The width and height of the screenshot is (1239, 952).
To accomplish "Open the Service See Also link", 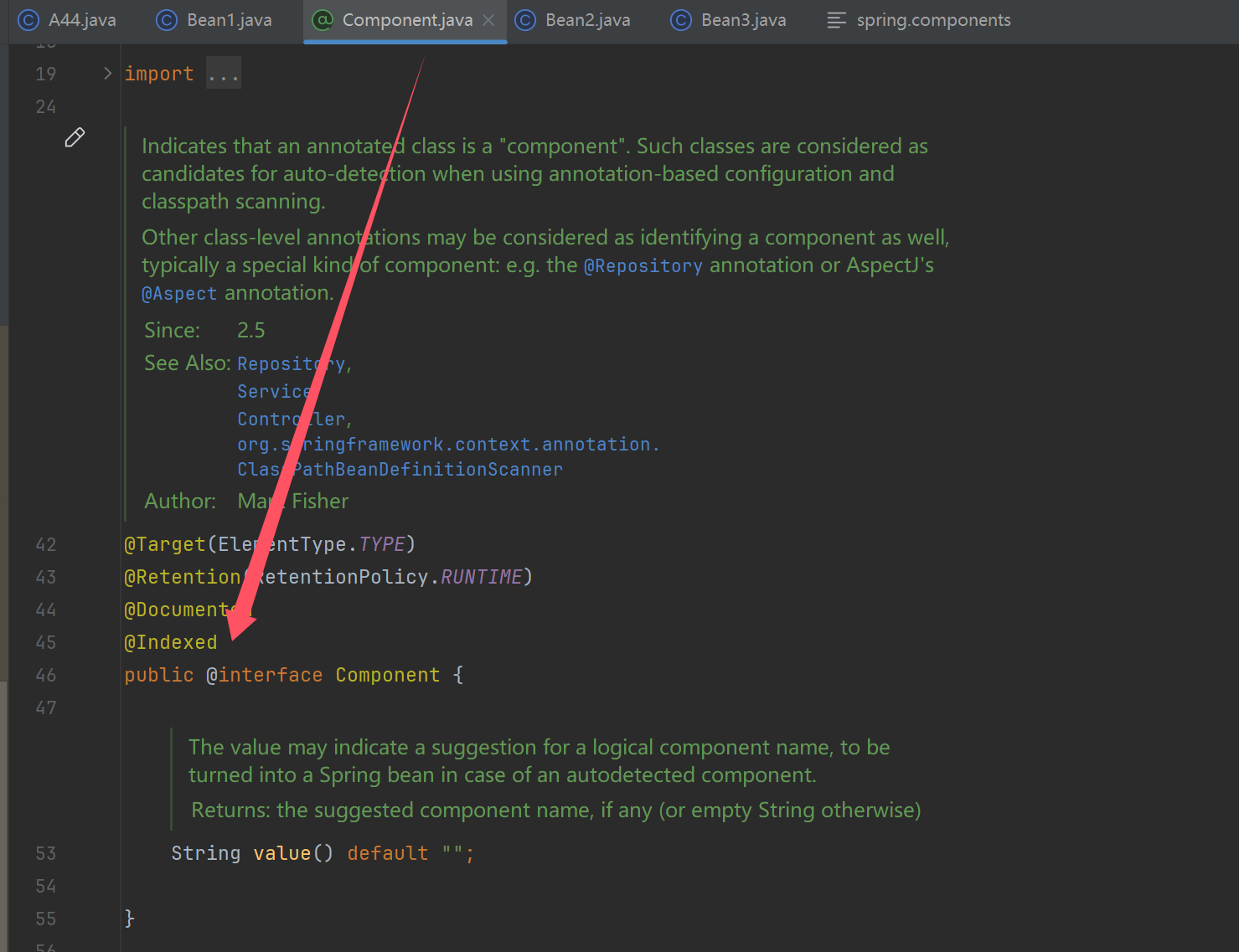I will [275, 392].
